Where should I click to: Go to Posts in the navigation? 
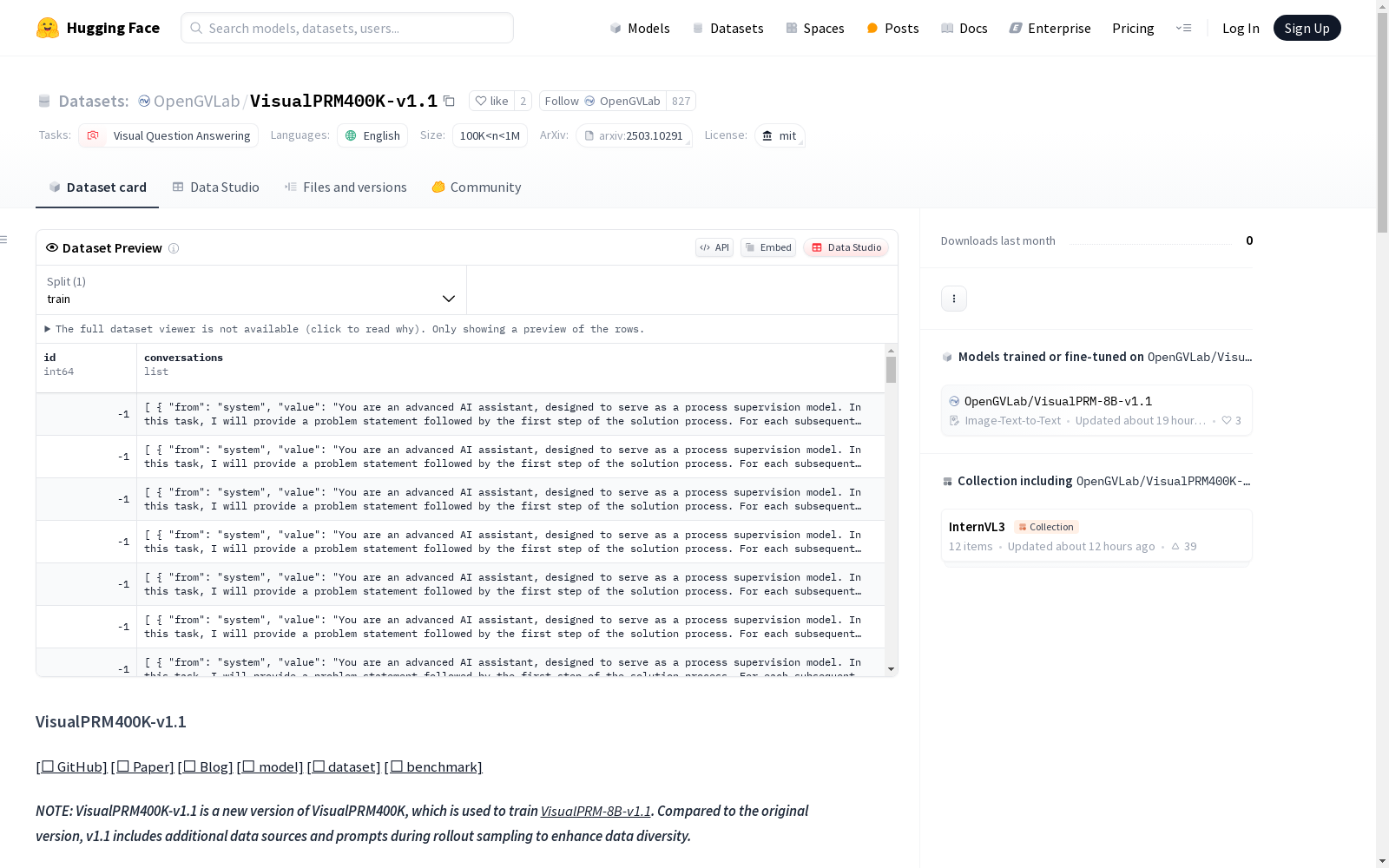893,28
